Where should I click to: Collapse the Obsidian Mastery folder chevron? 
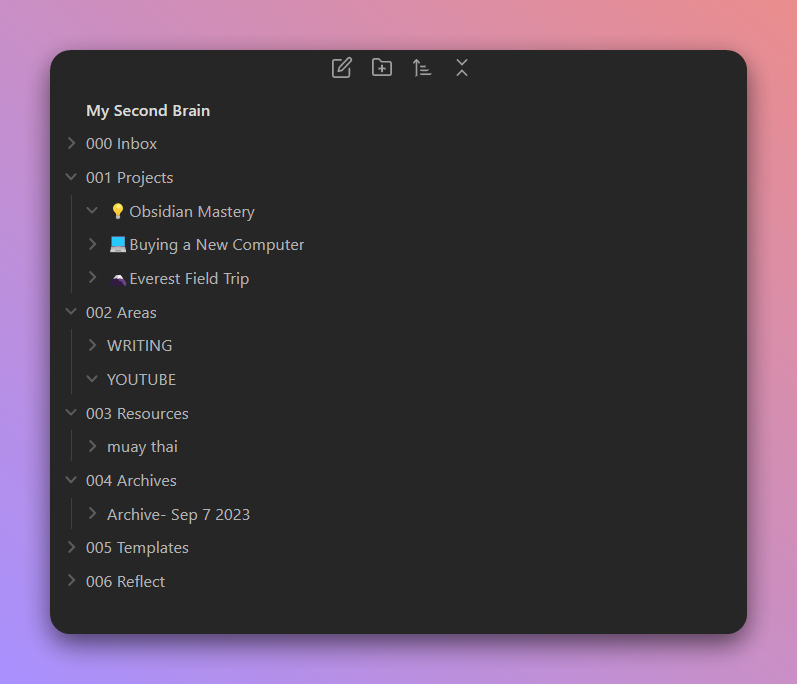click(92, 210)
